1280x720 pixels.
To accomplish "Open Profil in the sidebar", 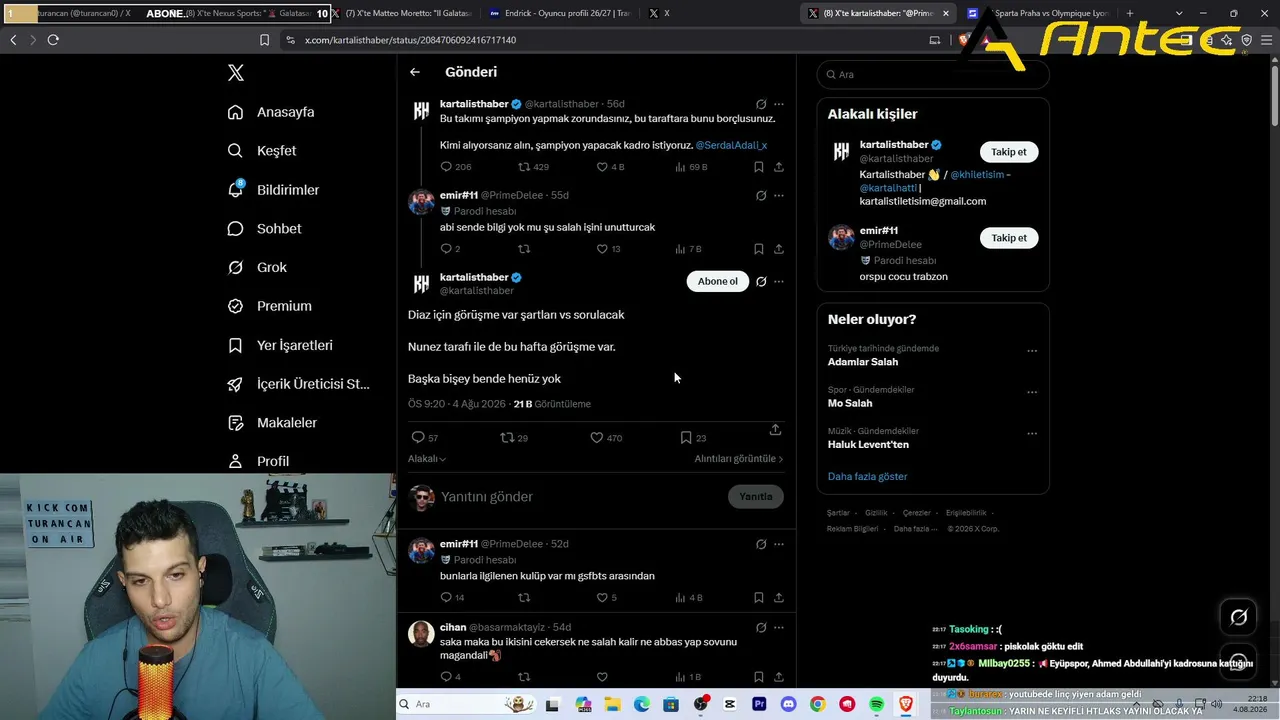I will point(258,461).
